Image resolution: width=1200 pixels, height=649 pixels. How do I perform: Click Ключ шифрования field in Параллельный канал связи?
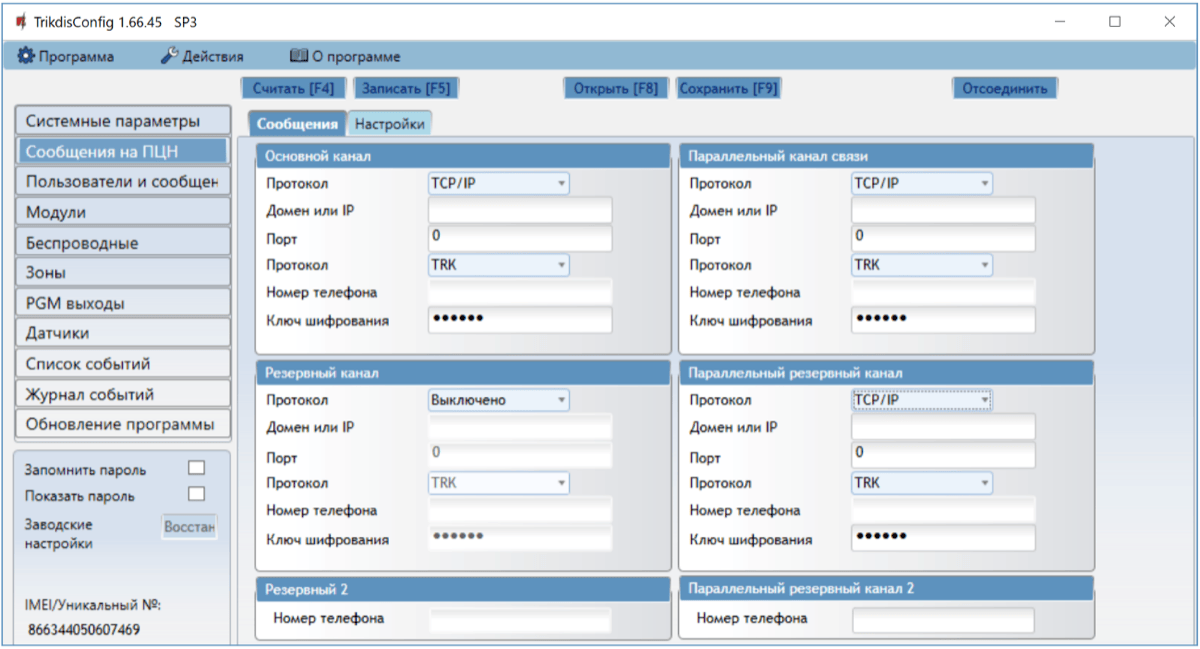[943, 320]
